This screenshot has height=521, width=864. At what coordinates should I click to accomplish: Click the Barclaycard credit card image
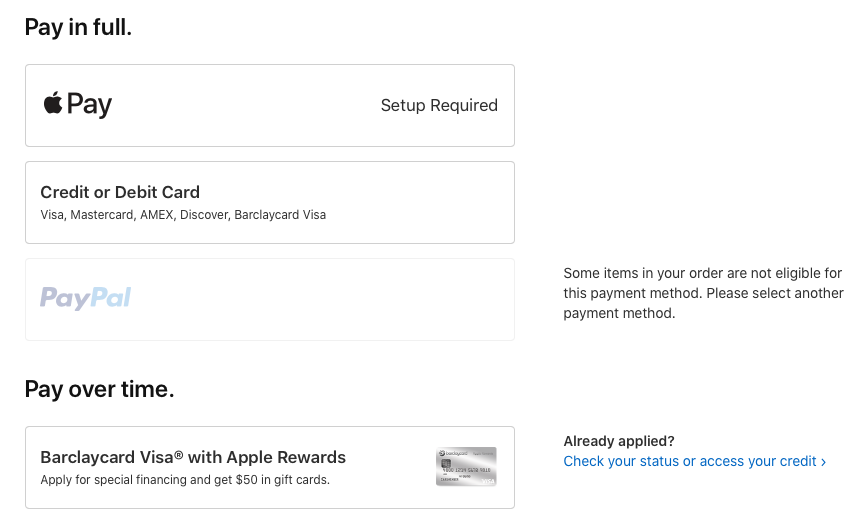click(466, 467)
